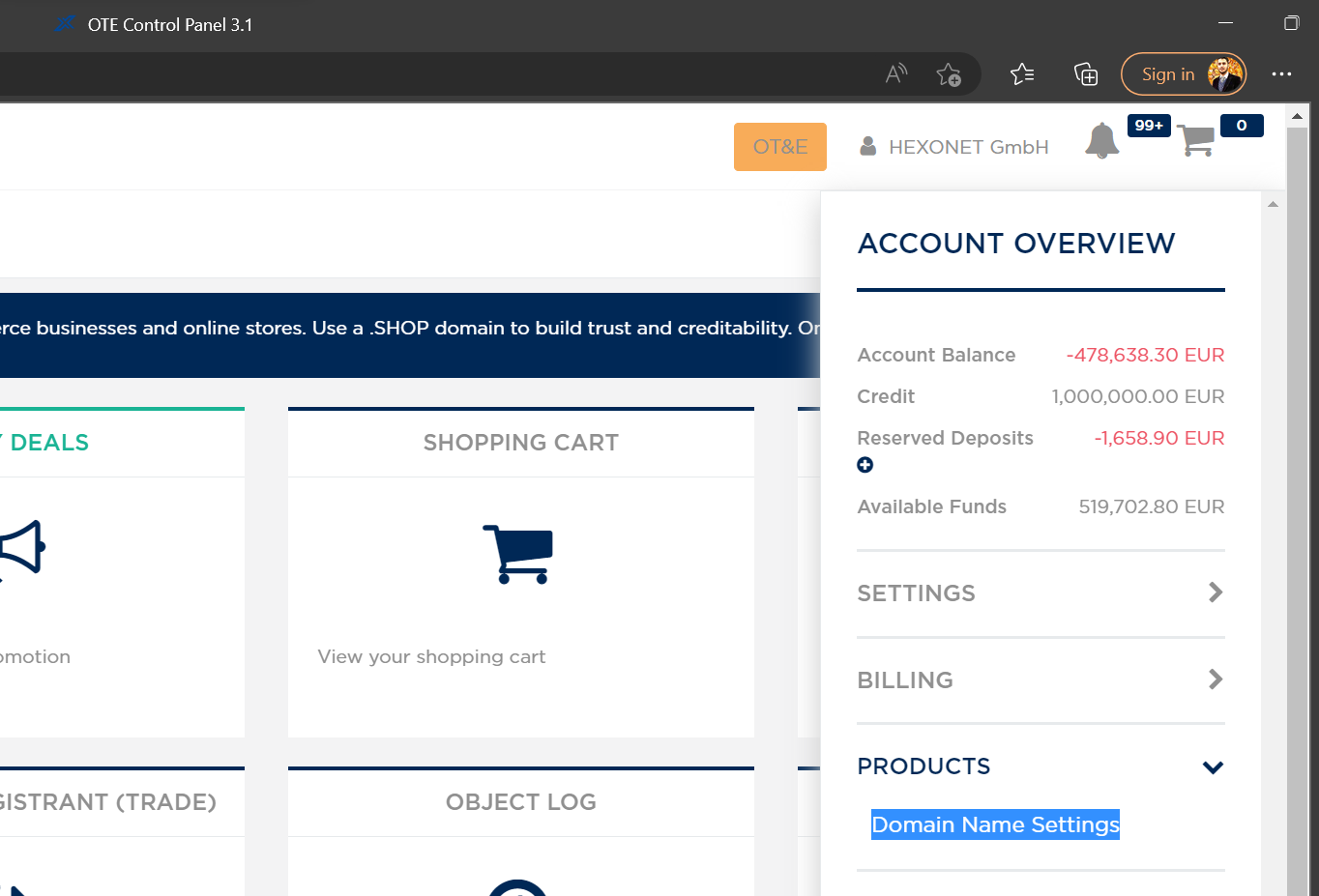The height and width of the screenshot is (896, 1319).
Task: Click the browser Sign in button
Action: [1183, 74]
